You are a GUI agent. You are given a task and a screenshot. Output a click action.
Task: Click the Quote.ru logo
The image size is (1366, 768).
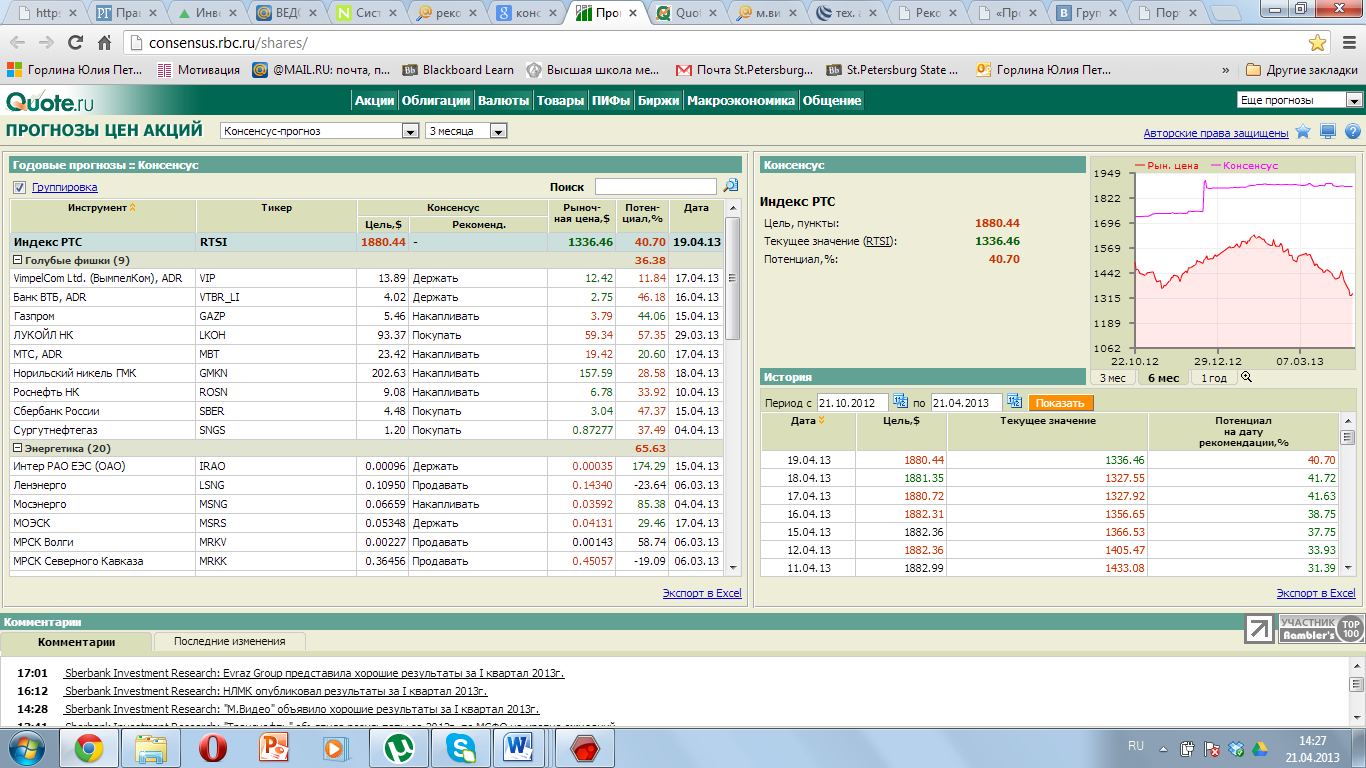coord(50,101)
